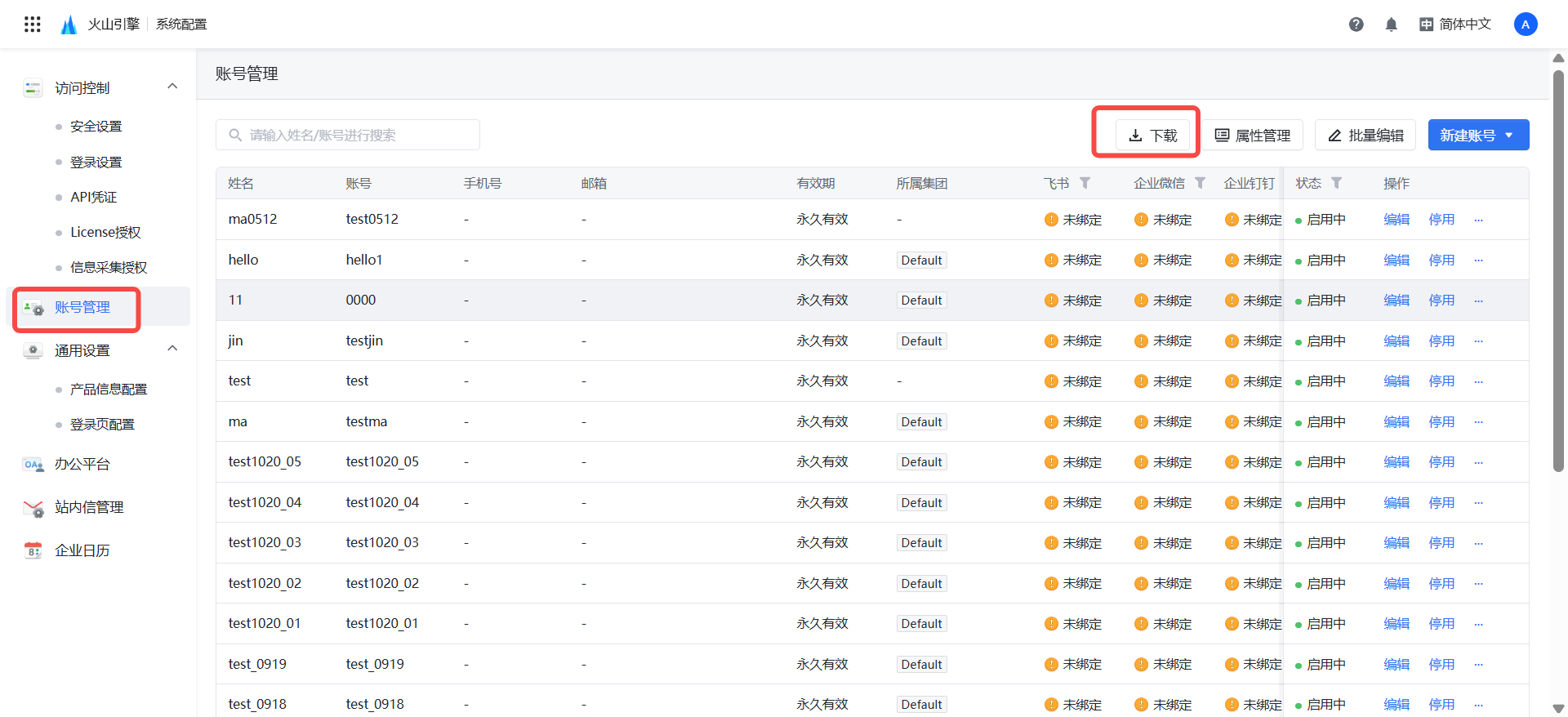The image size is (1568, 717).
Task: Disable the testjin account
Action: pyautogui.click(x=1441, y=341)
